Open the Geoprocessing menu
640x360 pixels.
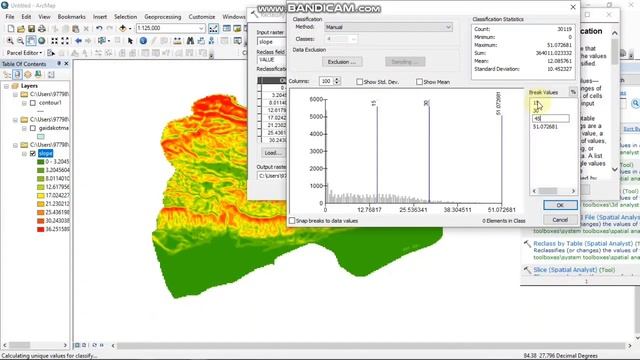(162, 17)
